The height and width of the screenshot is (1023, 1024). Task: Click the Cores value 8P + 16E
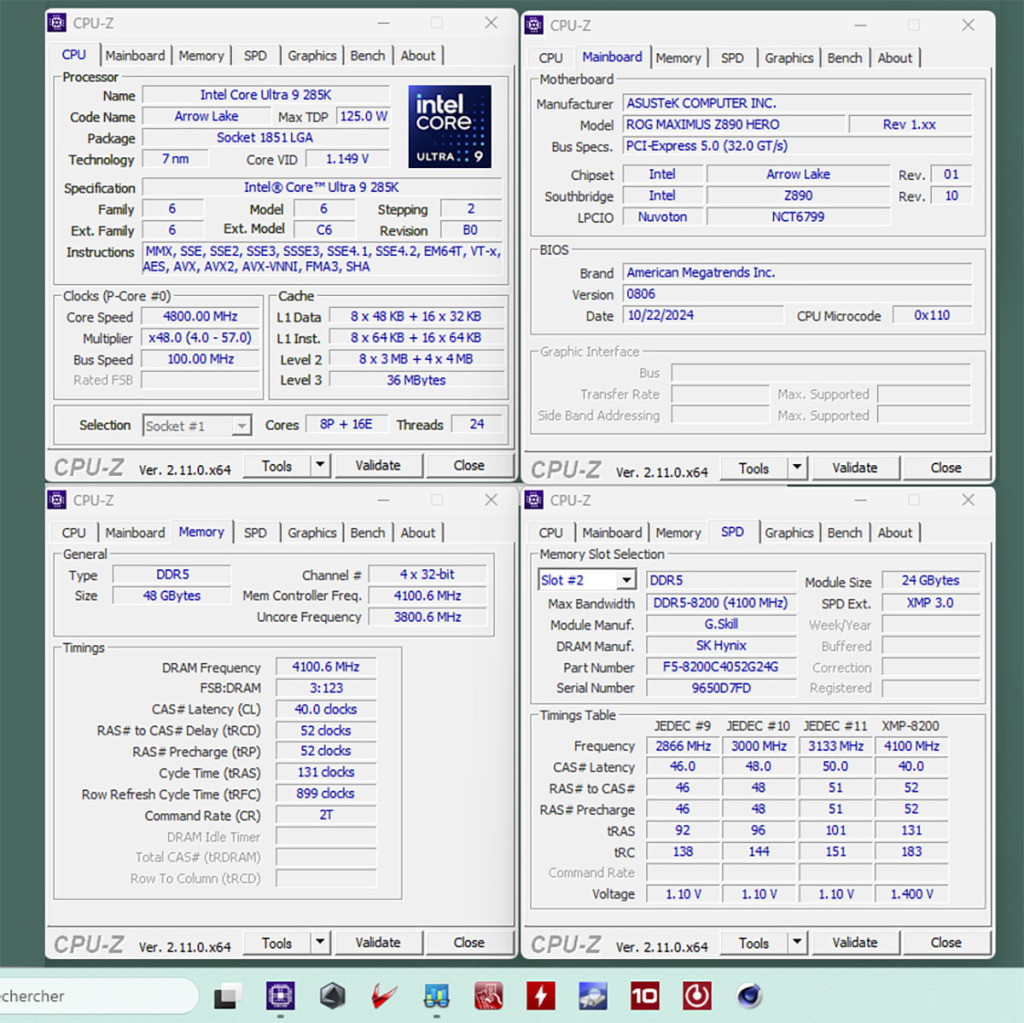(x=346, y=424)
